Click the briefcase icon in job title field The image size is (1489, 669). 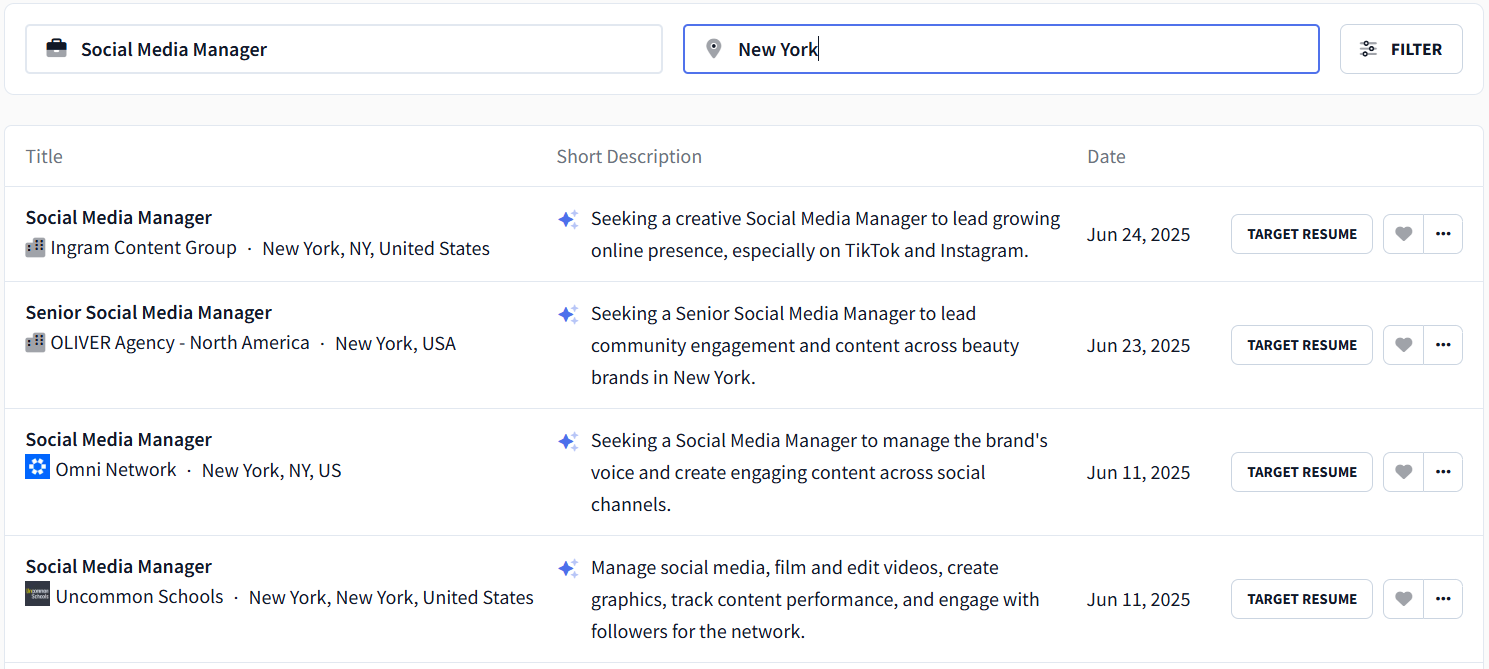pyautogui.click(x=57, y=48)
